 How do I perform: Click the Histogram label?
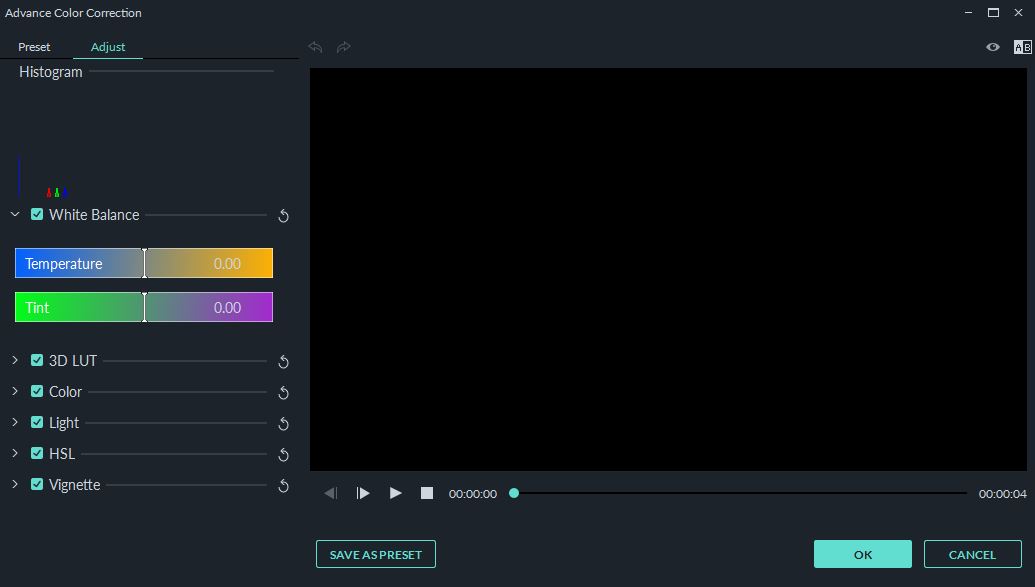pos(51,72)
